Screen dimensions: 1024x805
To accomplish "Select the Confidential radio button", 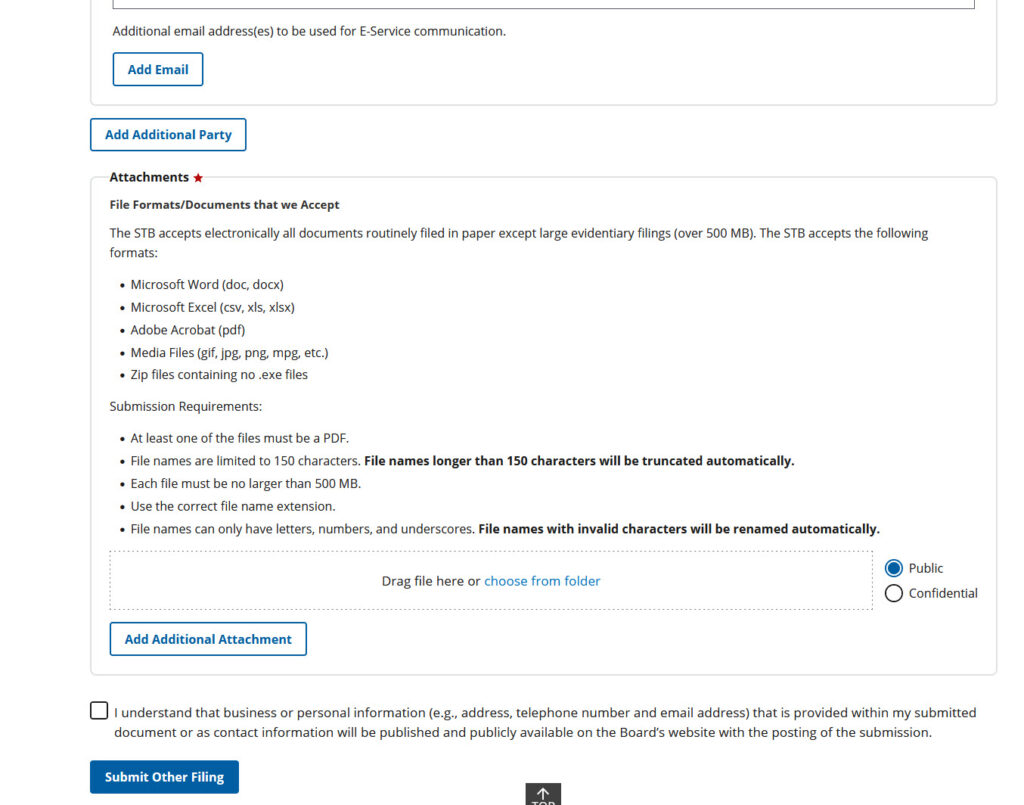I will (894, 593).
